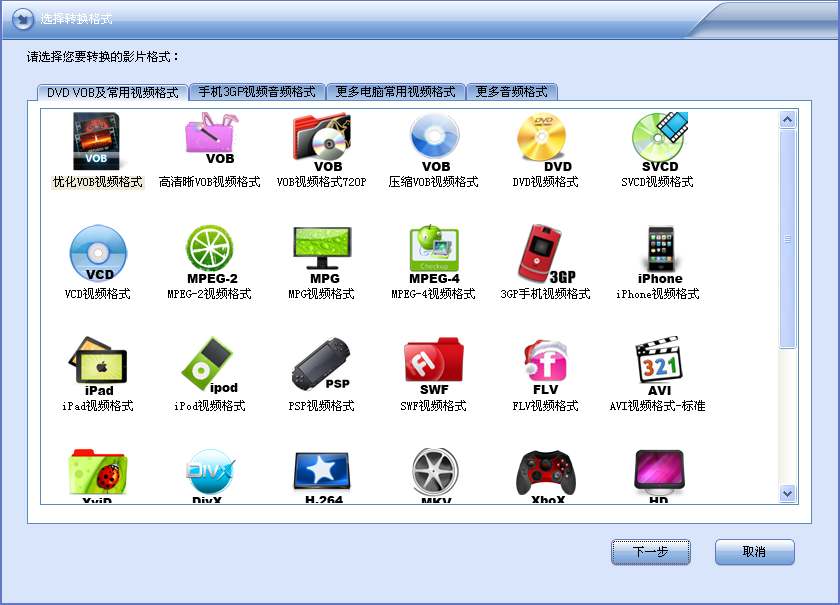The width and height of the screenshot is (840, 605).
Task: Pick the PSP视频格式 console icon
Action: [x=321, y=364]
